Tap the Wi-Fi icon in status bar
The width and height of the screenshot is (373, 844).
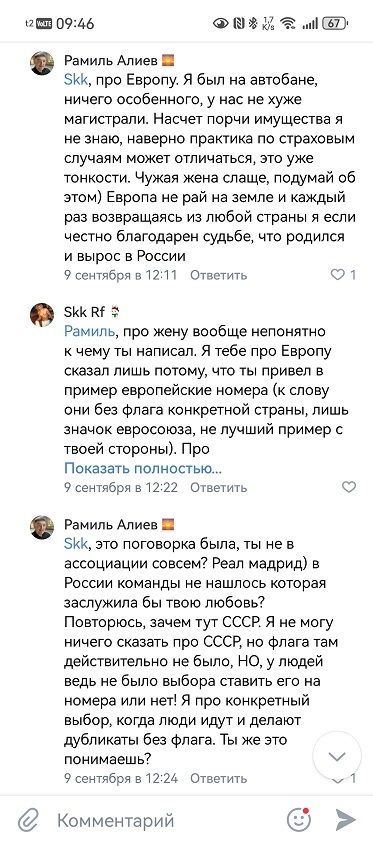pos(288,23)
